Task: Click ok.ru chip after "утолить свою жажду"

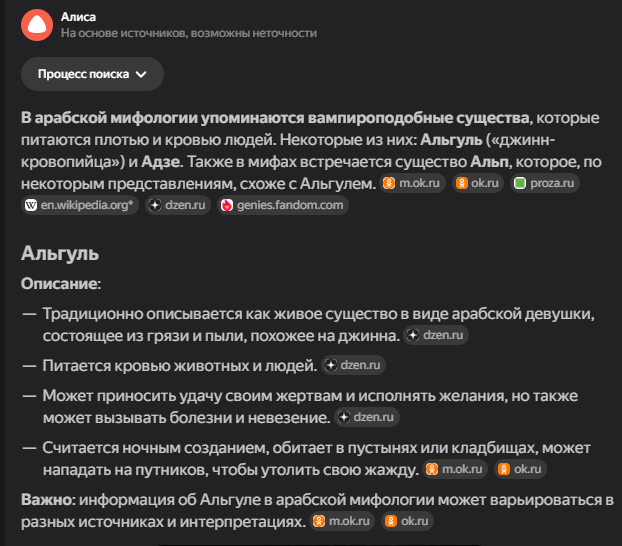Action: pos(517,469)
